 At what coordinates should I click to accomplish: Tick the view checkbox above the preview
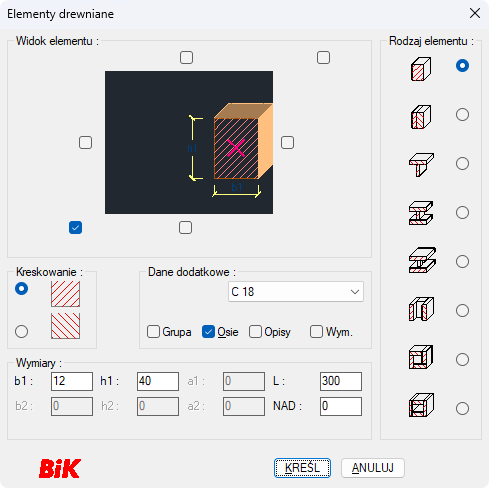pyautogui.click(x=186, y=57)
